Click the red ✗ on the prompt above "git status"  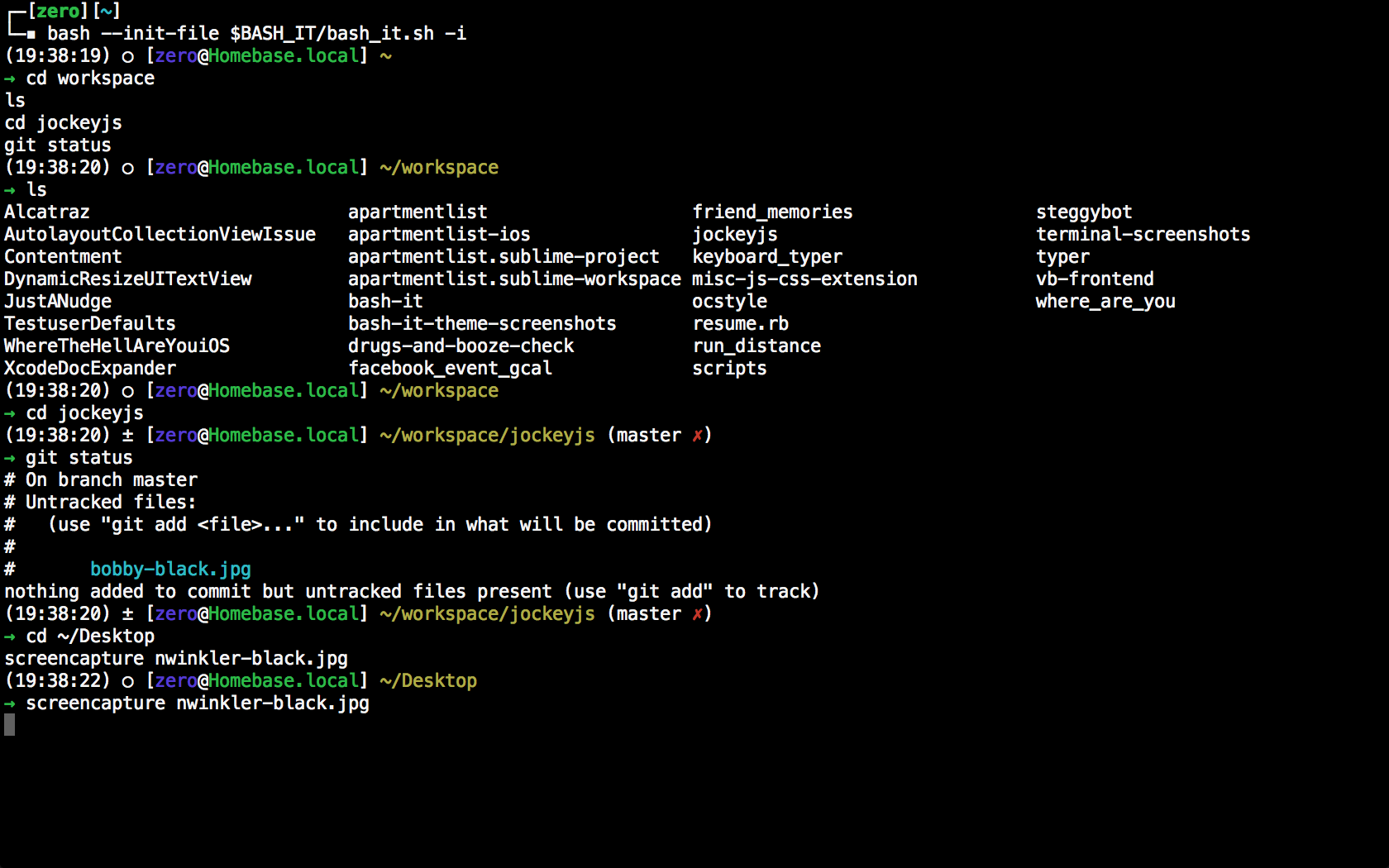point(697,436)
